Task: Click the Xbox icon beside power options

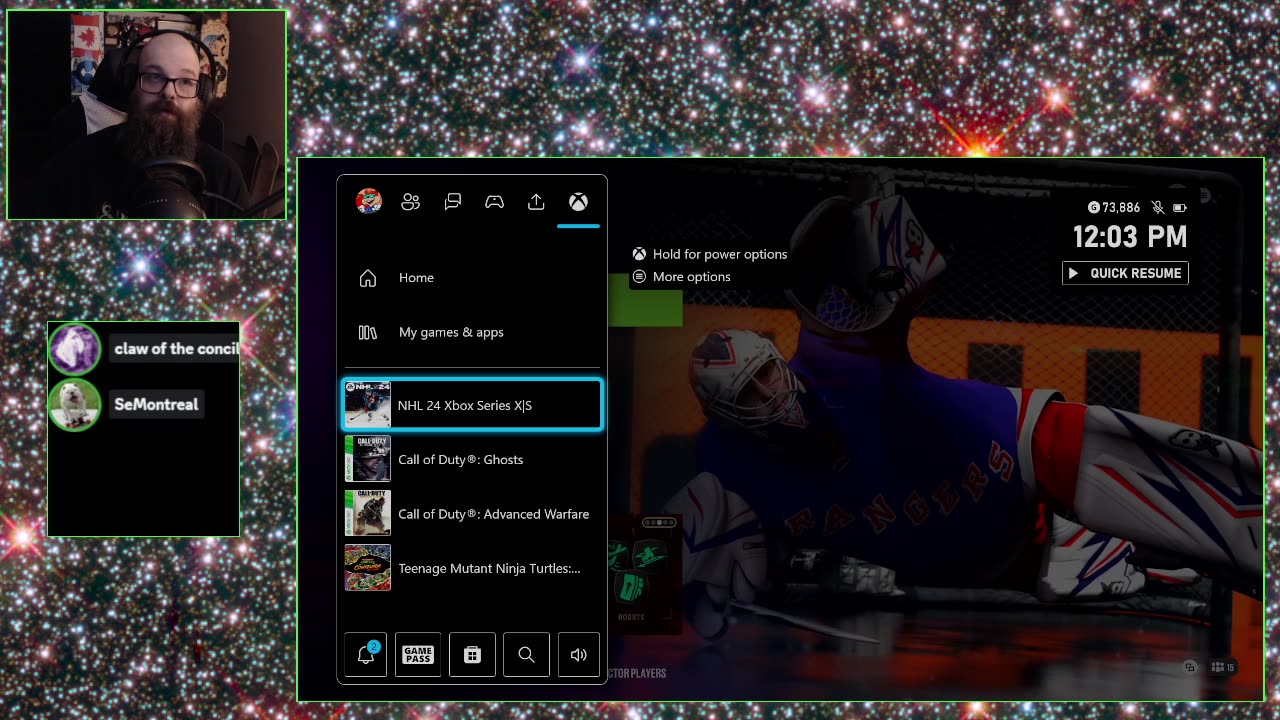Action: pos(639,254)
